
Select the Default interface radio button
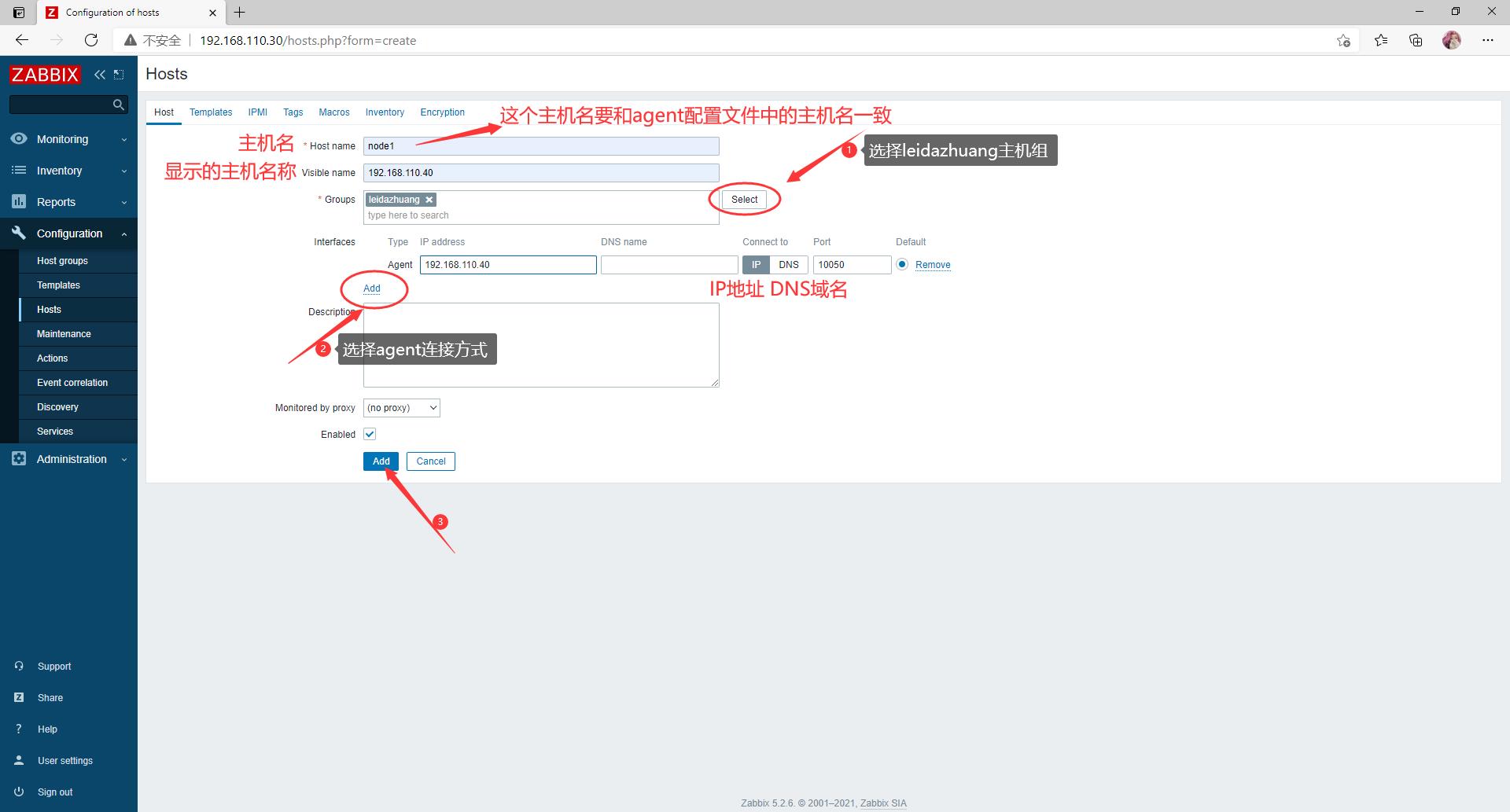(x=902, y=265)
